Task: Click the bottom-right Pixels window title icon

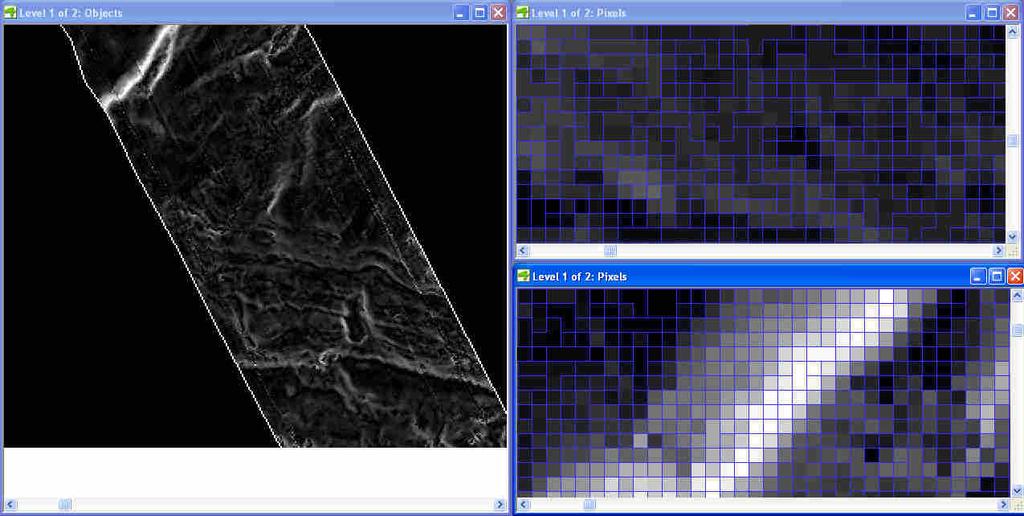Action: [523, 276]
